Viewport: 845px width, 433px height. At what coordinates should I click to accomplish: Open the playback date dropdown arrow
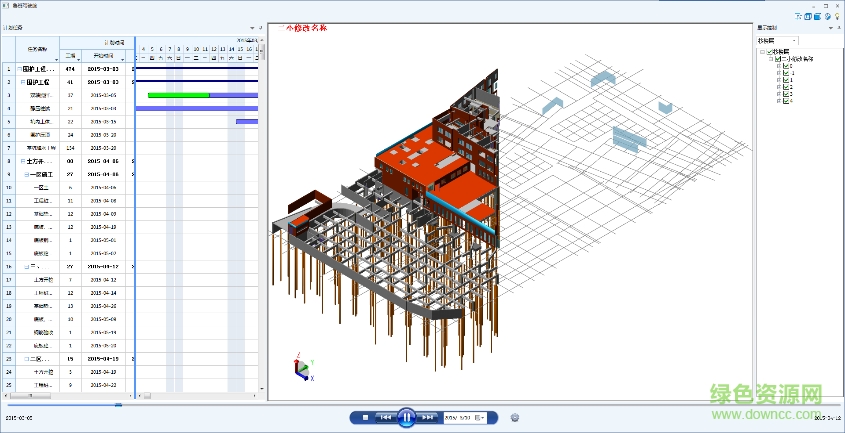click(x=480, y=417)
